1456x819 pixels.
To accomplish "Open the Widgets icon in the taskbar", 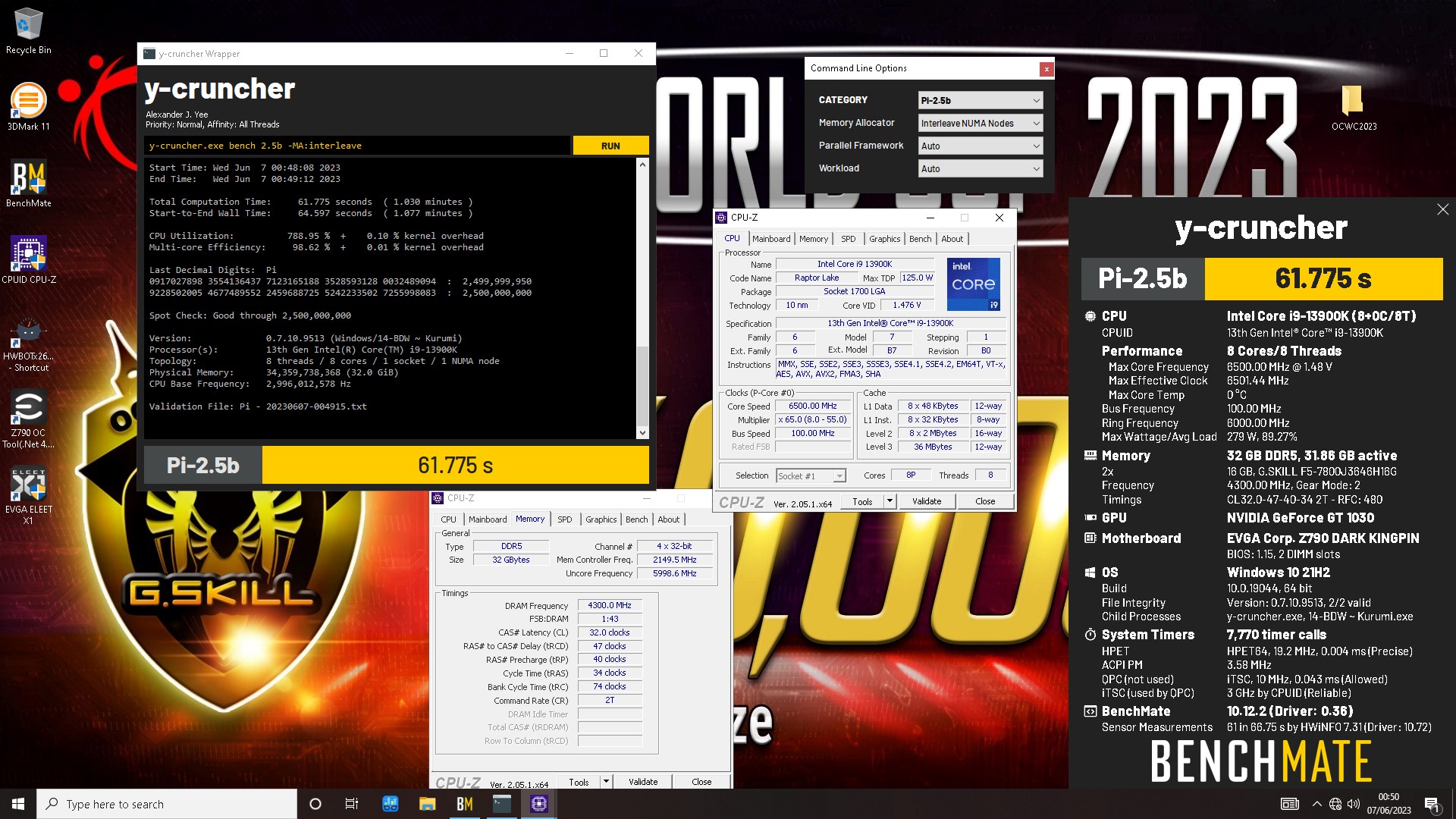I will (x=391, y=804).
